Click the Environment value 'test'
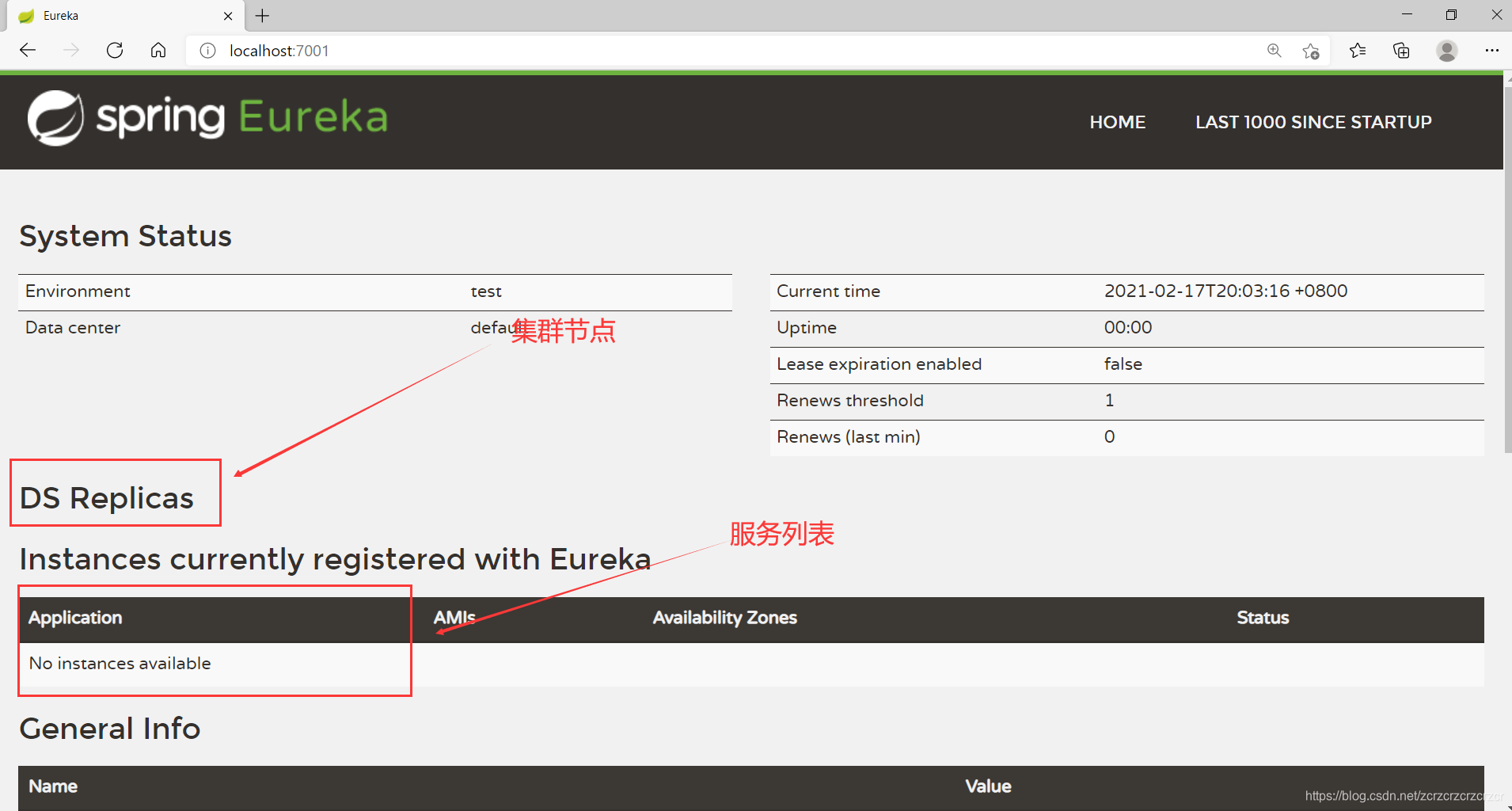Viewport: 1512px width, 811px height. click(x=486, y=291)
